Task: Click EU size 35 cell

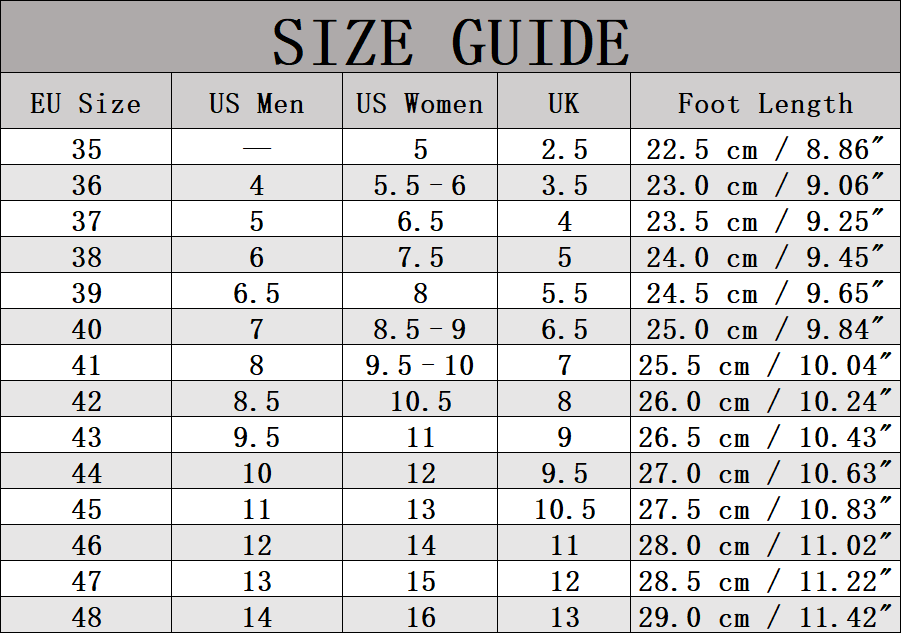Action: 86,149
